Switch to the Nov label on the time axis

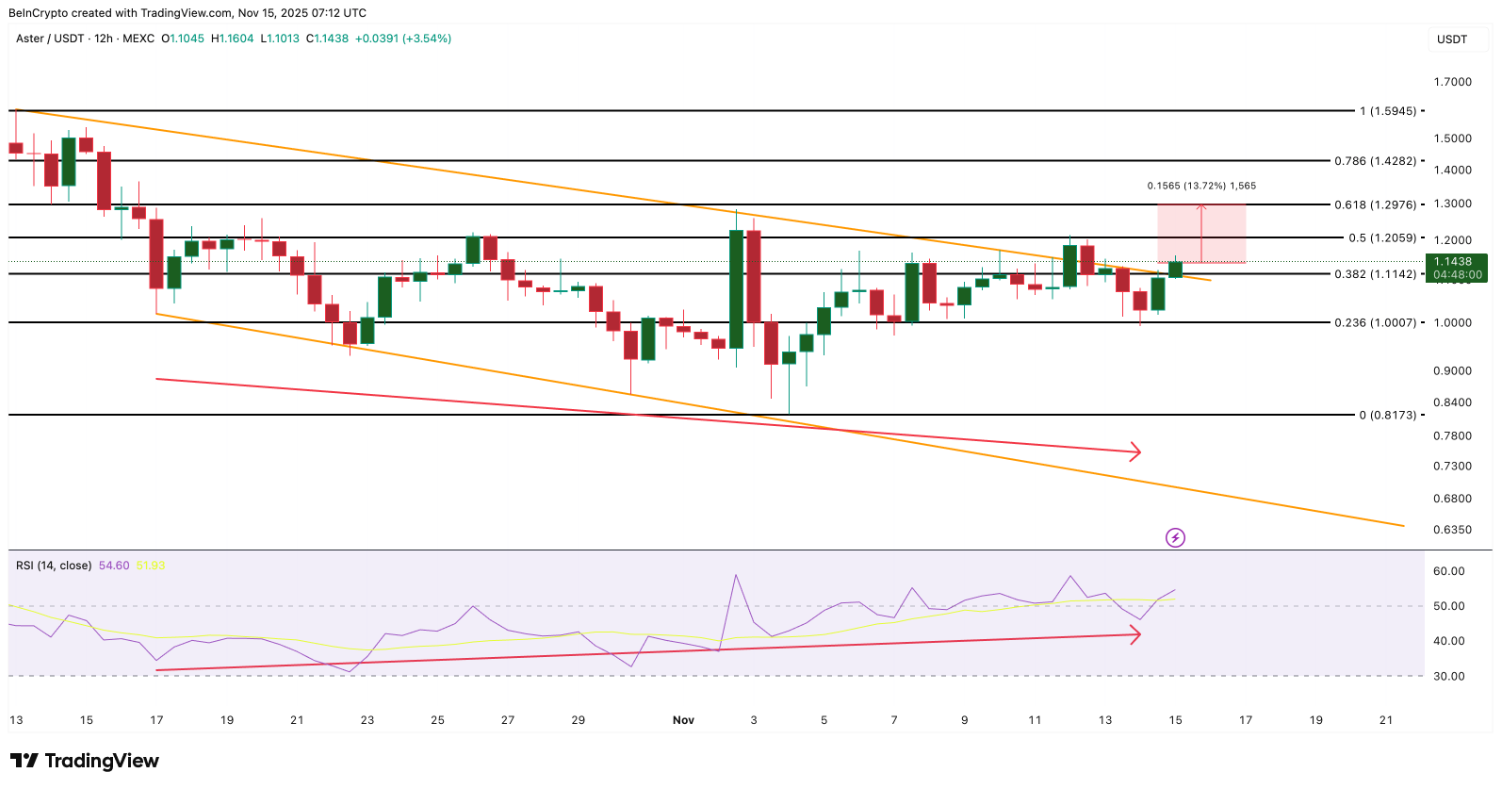click(x=684, y=720)
